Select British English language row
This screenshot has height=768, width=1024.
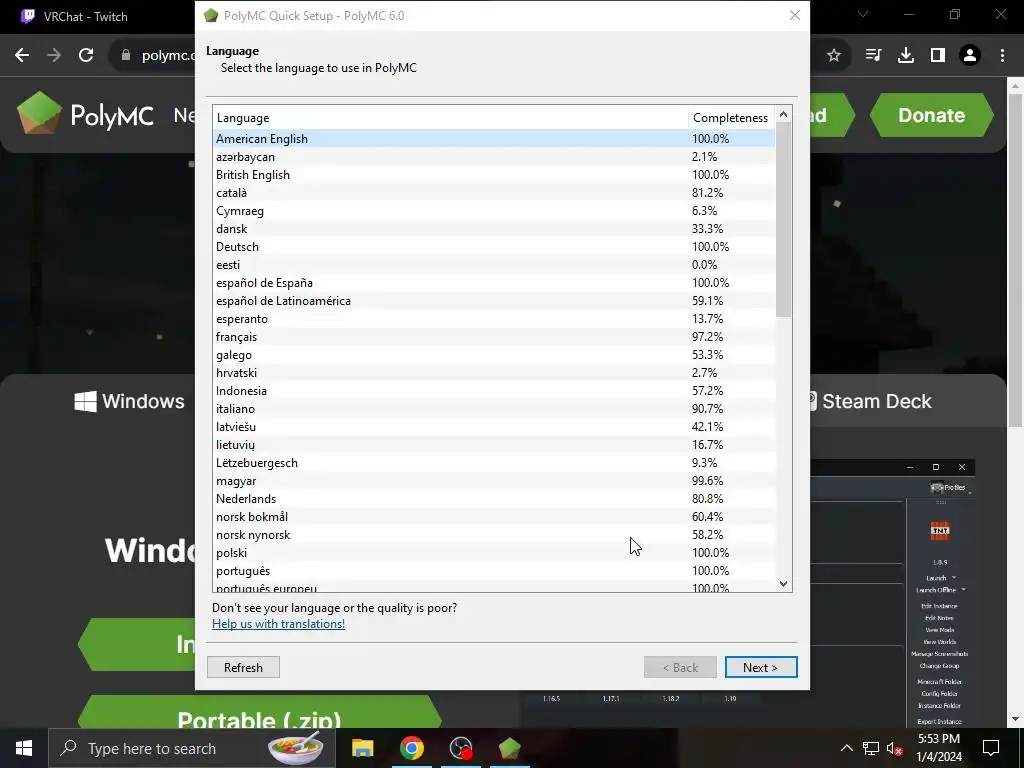pyautogui.click(x=494, y=174)
